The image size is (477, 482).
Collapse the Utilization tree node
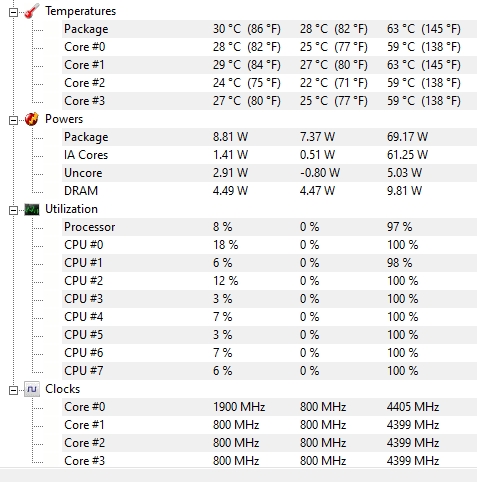tap(13, 210)
